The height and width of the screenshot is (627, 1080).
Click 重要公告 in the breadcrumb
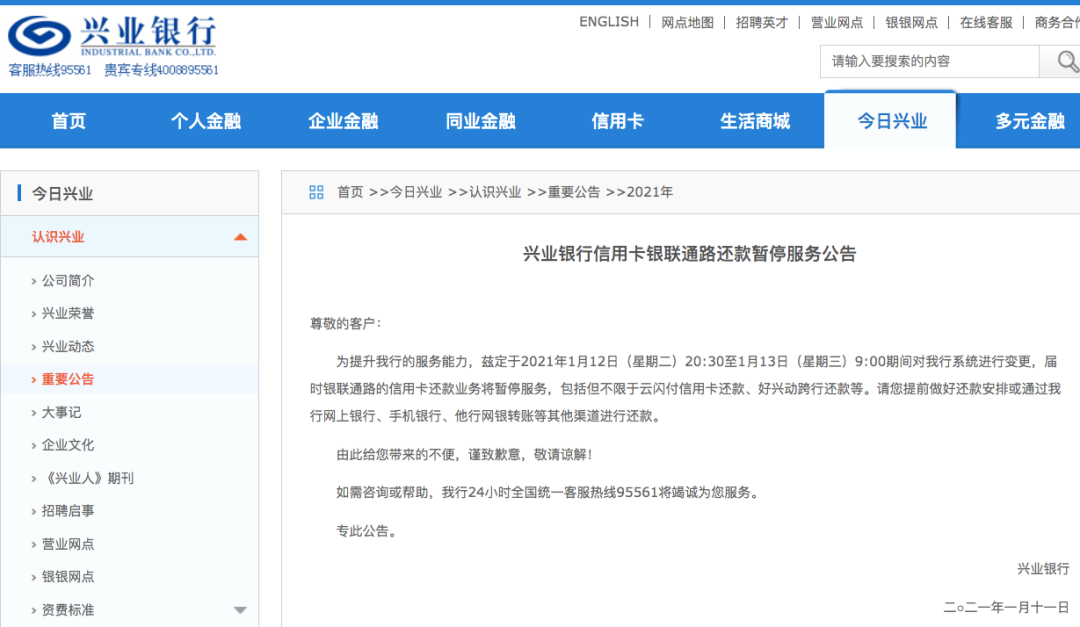[x=574, y=192]
